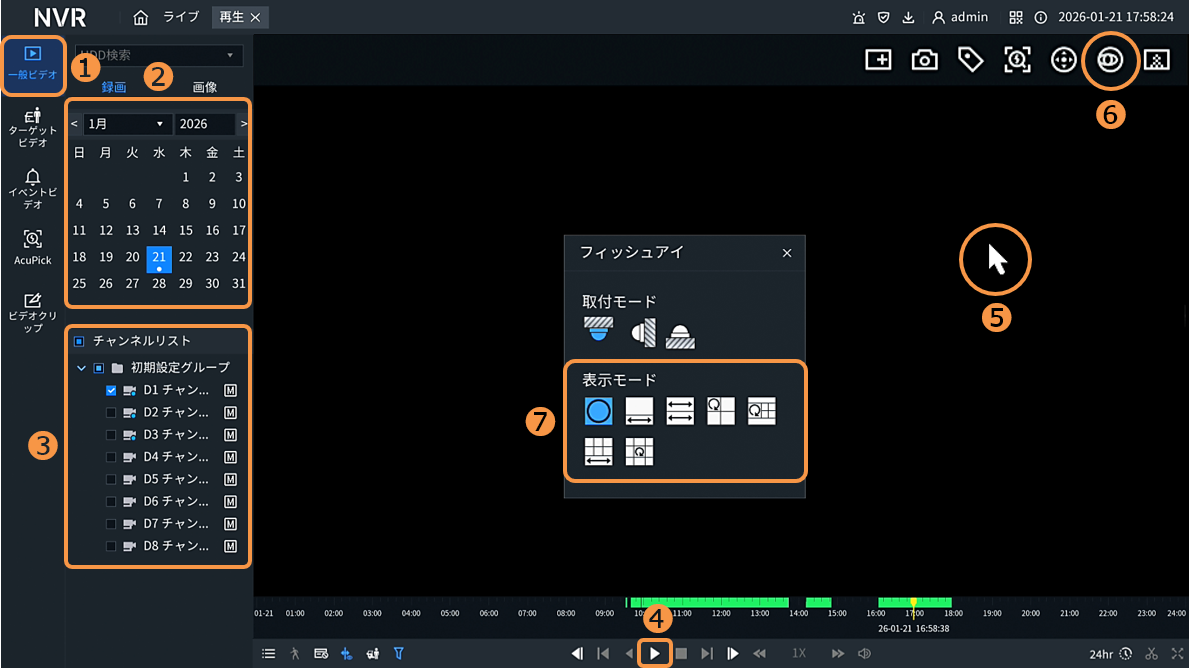Collapse the 初期設定グループ tree node
The height and width of the screenshot is (668, 1189).
coord(81,367)
